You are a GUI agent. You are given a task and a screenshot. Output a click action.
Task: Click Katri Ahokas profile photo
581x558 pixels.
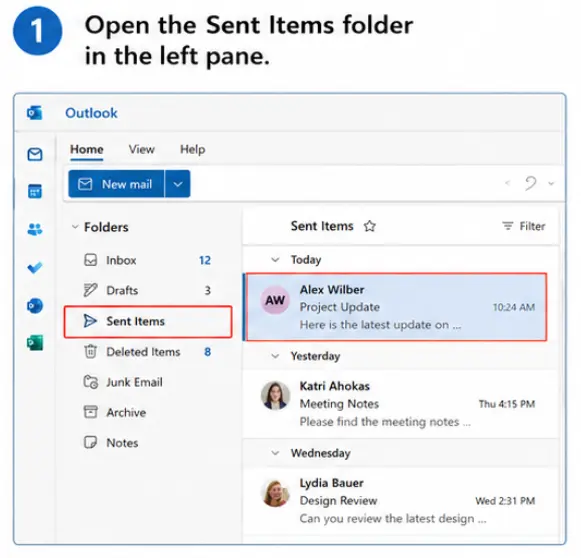coord(275,396)
